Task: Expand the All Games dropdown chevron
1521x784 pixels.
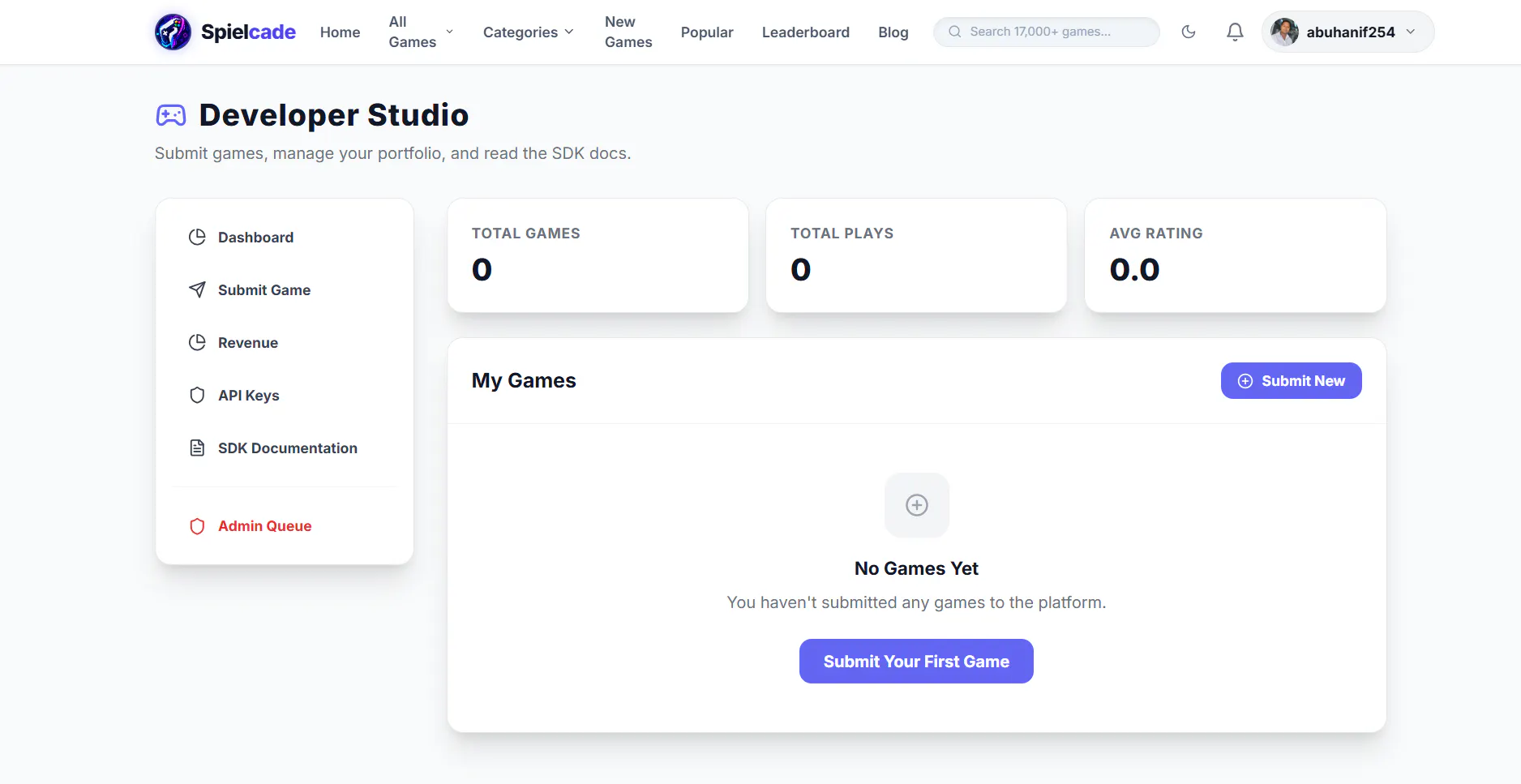Action: tap(450, 32)
